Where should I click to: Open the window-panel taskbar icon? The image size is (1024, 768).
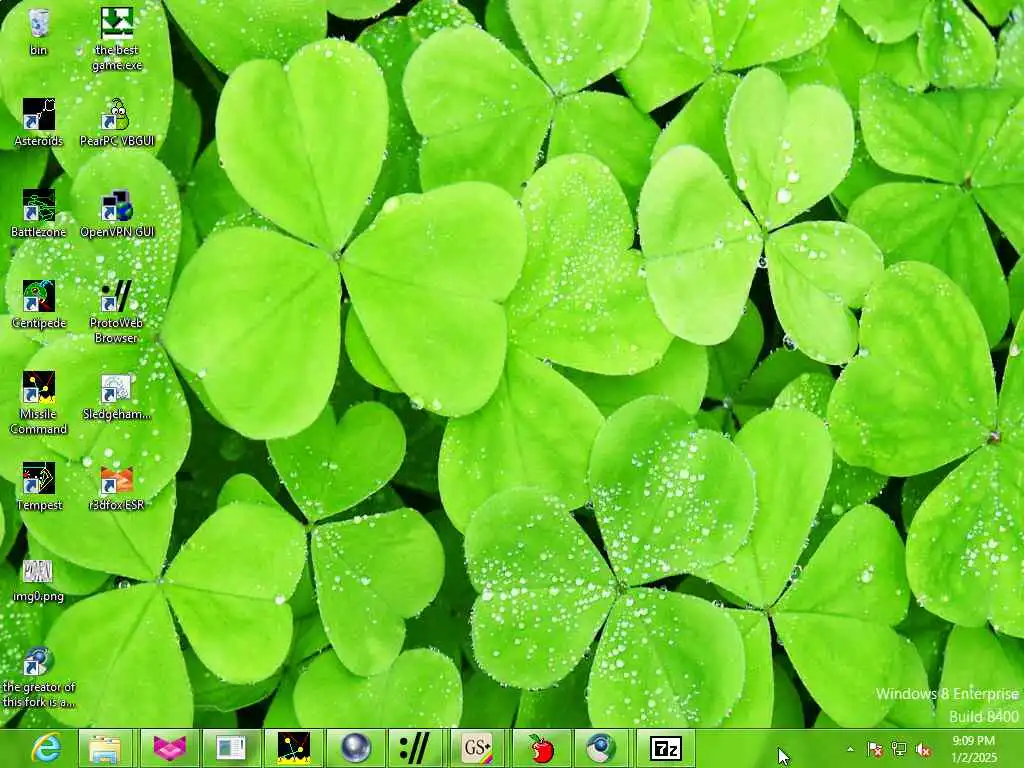pyautogui.click(x=231, y=748)
